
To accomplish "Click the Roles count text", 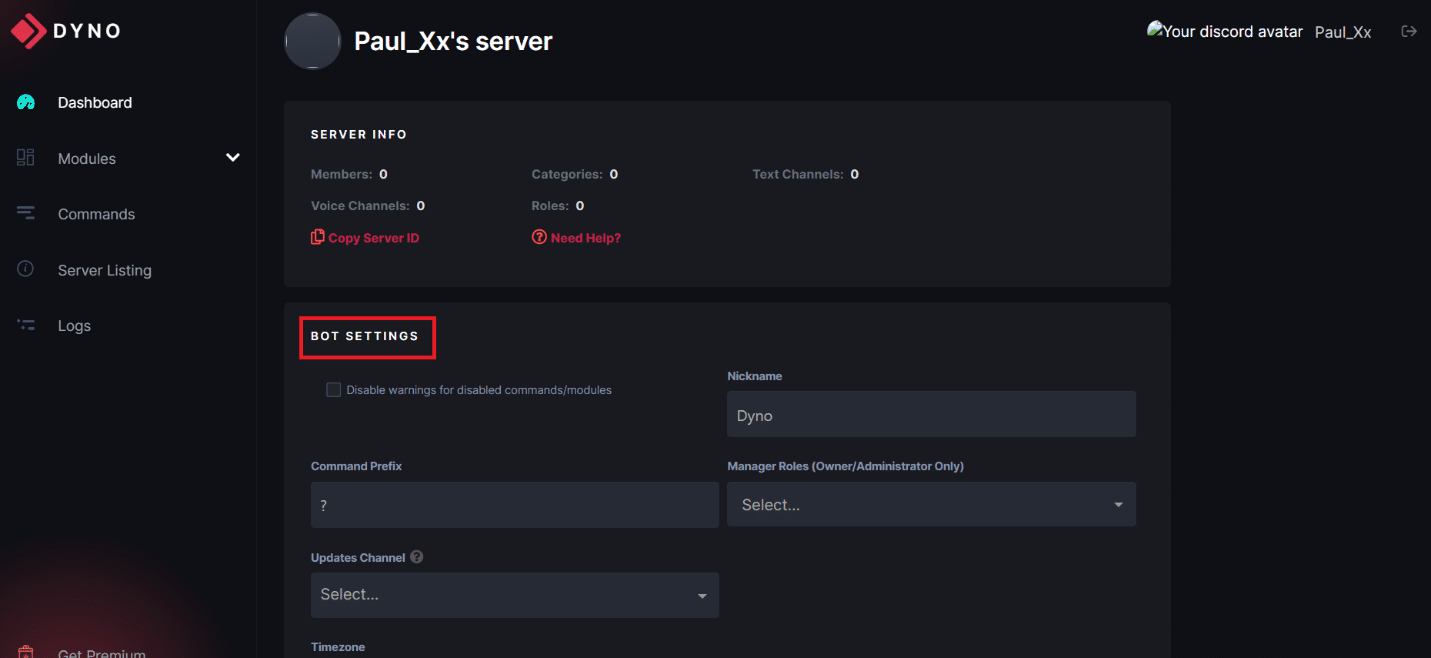I will (558, 205).
